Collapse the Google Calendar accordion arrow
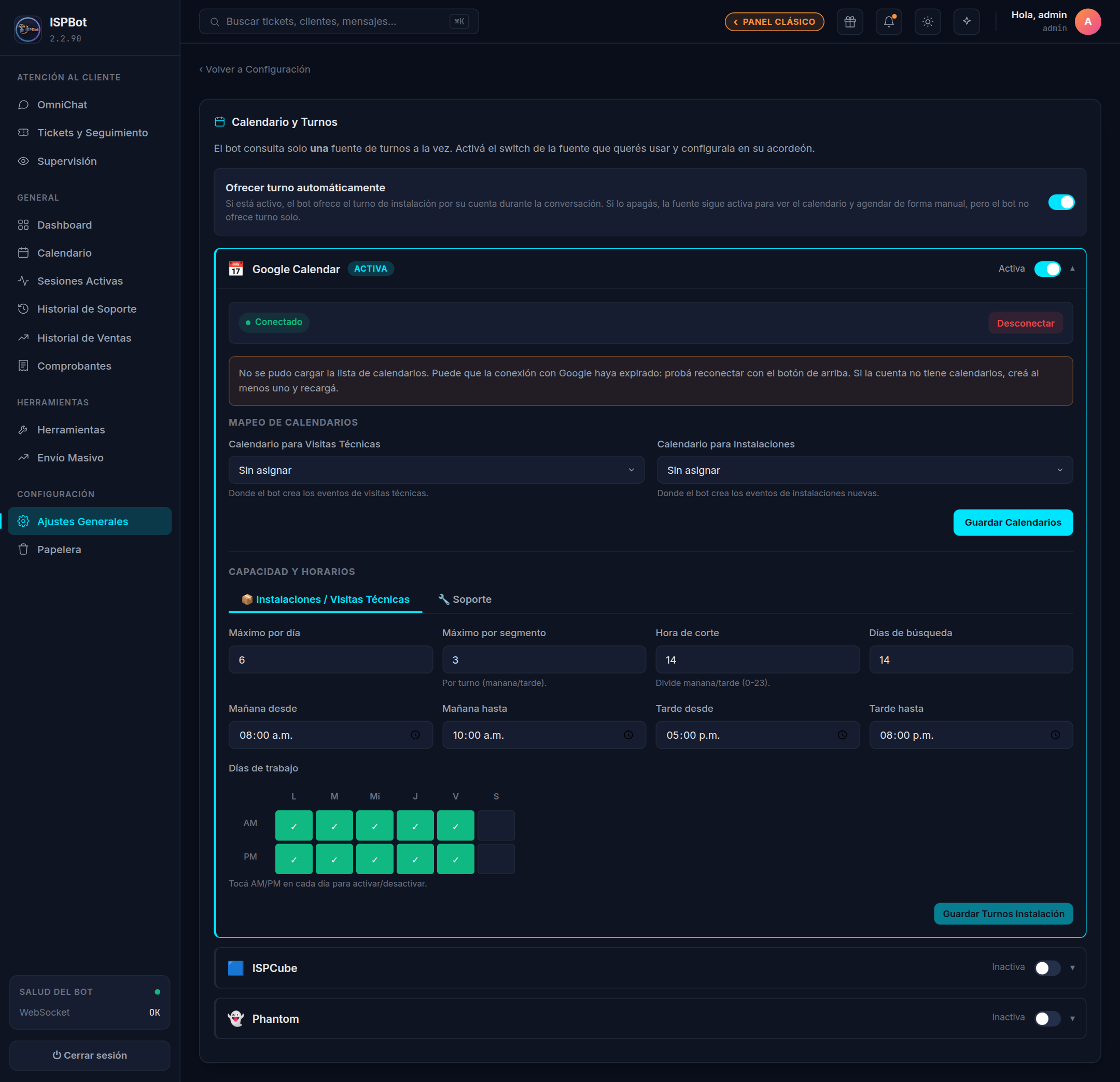This screenshot has height=1082, width=1120. (1073, 269)
